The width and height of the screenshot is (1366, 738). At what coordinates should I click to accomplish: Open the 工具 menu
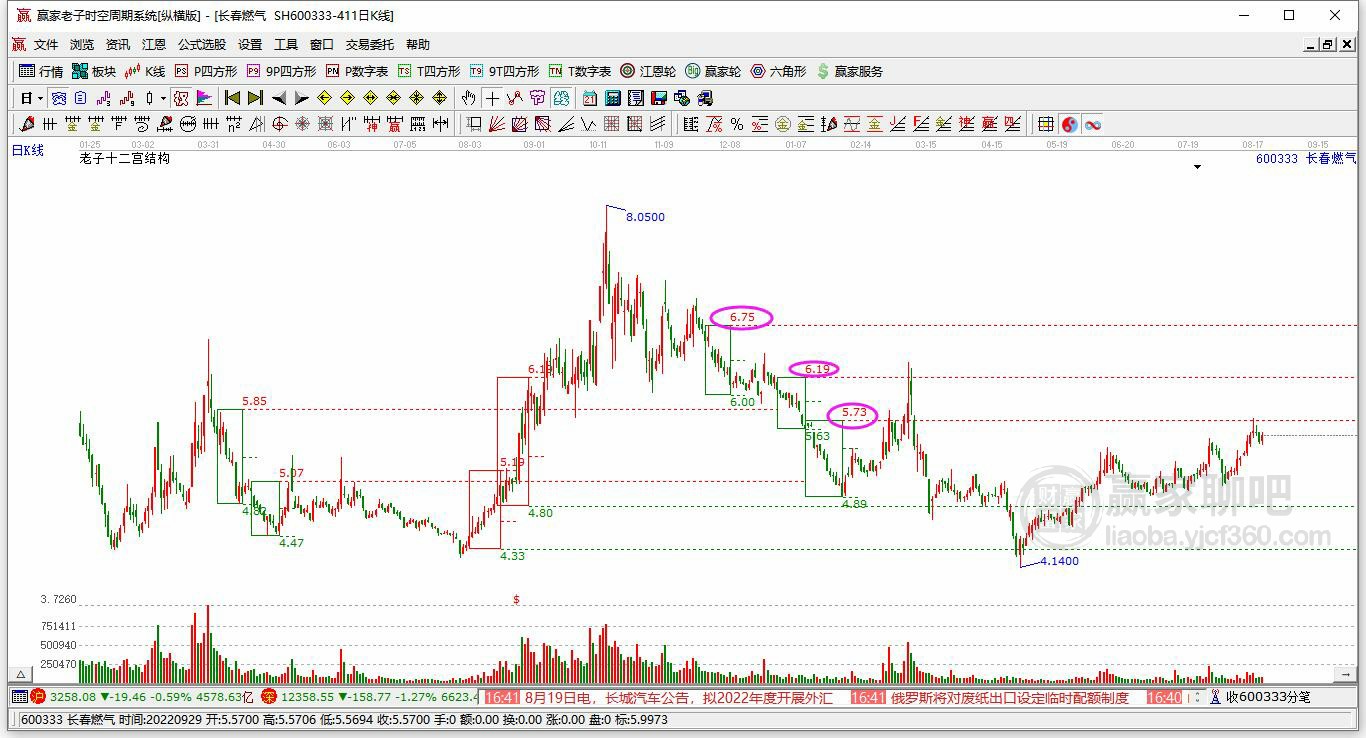pos(286,45)
